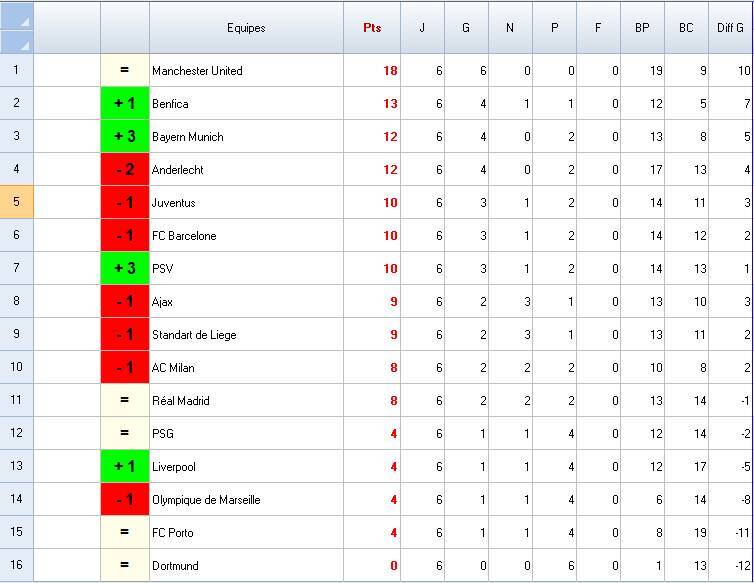This screenshot has height=583, width=754.
Task: Select the Diff G value for FC Porto
Action: 730,533
